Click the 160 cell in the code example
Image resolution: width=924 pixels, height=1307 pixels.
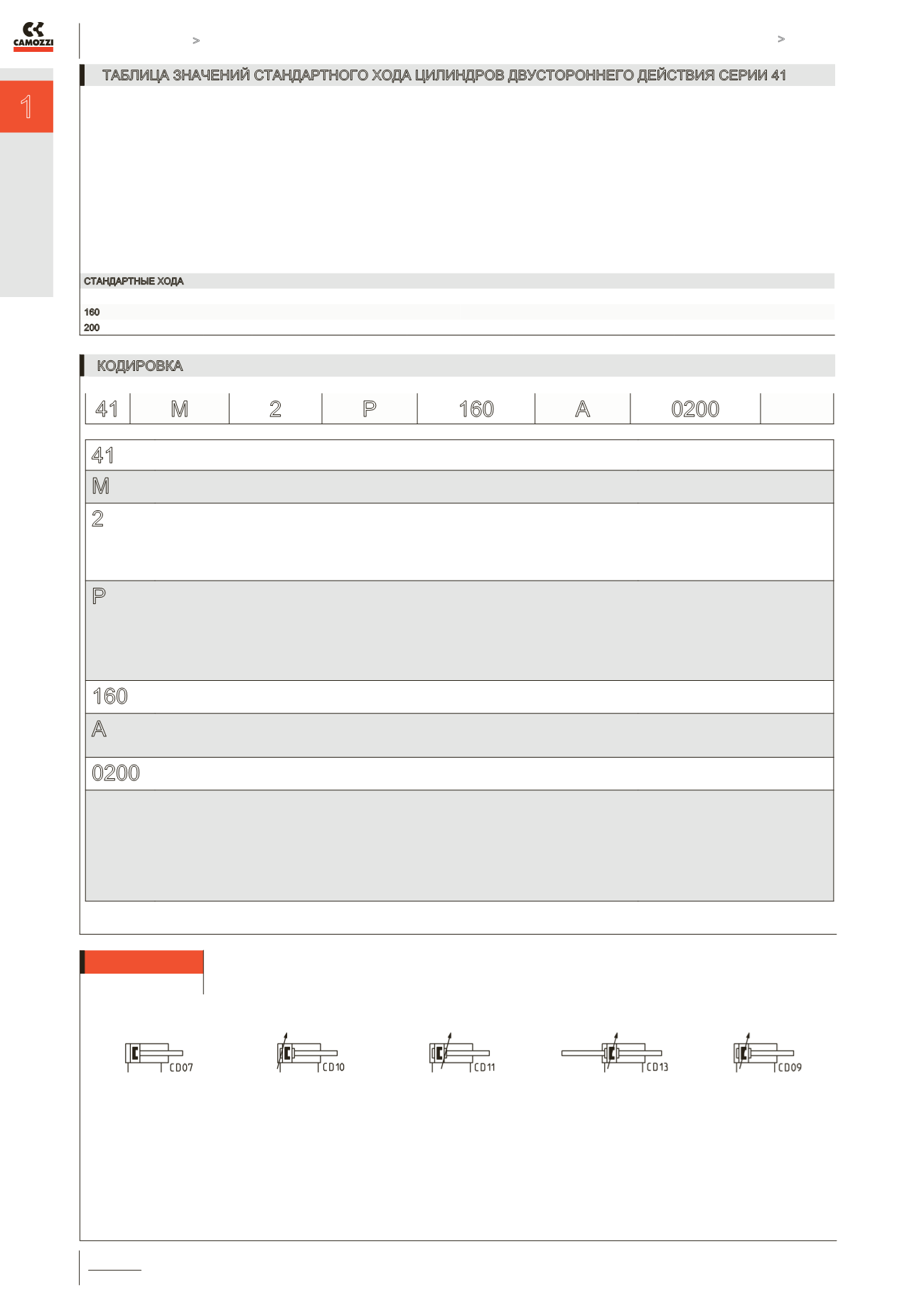(x=476, y=409)
